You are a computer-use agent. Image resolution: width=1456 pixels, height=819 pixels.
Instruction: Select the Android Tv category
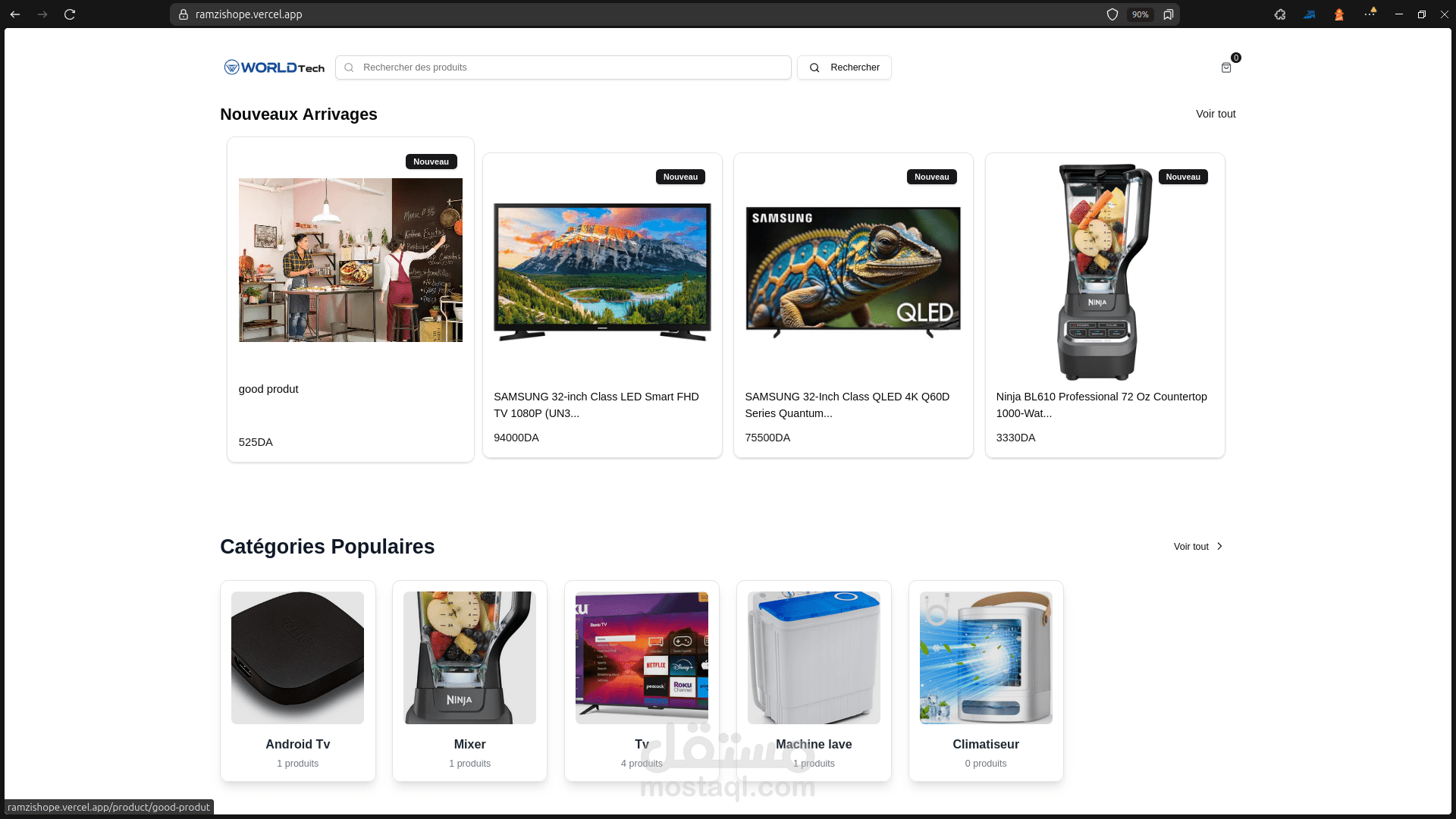(x=298, y=681)
